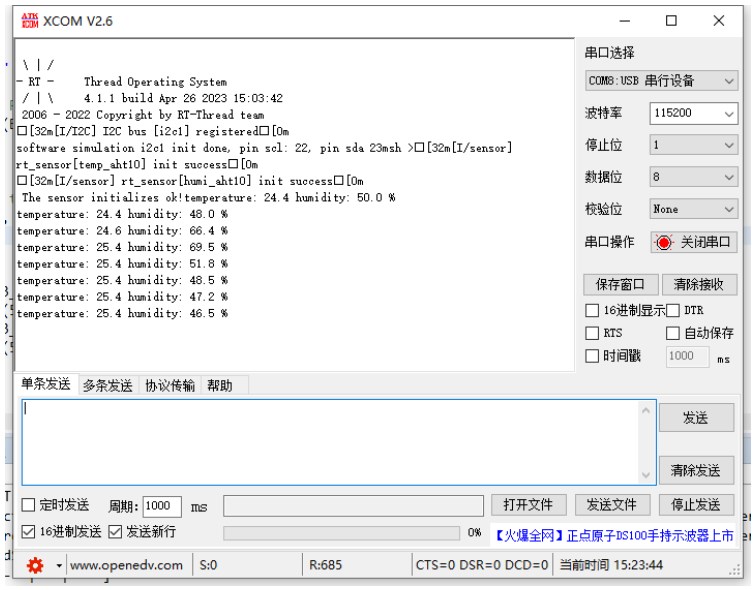Click the 发送 button
Viewport: 753px width, 590px height.
pyautogui.click(x=696, y=418)
